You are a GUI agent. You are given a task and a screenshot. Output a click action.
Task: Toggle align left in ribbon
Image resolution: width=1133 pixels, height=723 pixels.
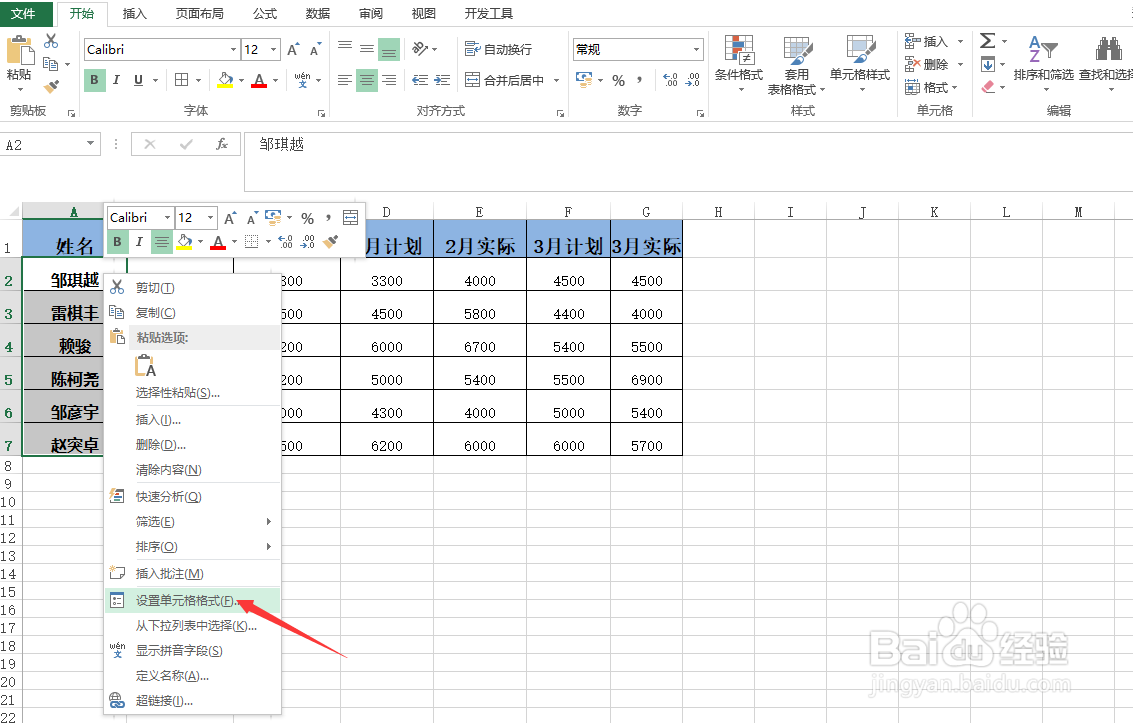pos(345,80)
